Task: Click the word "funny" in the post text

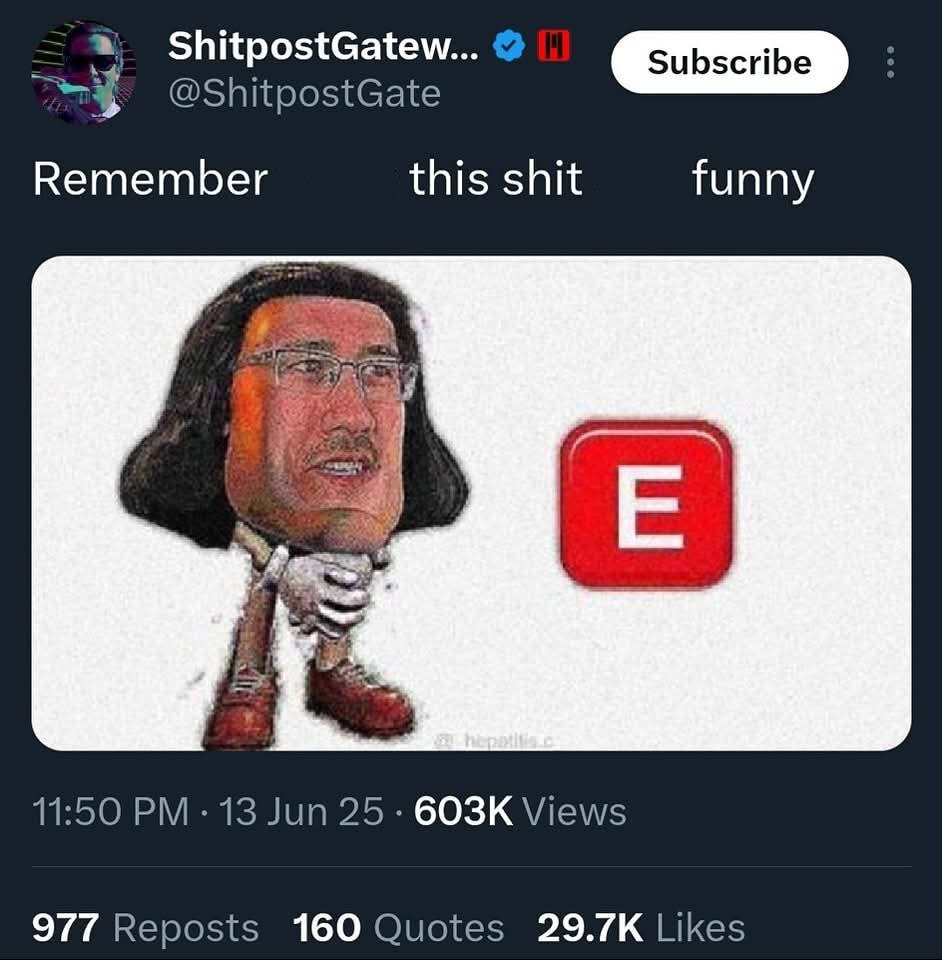Action: click(753, 181)
